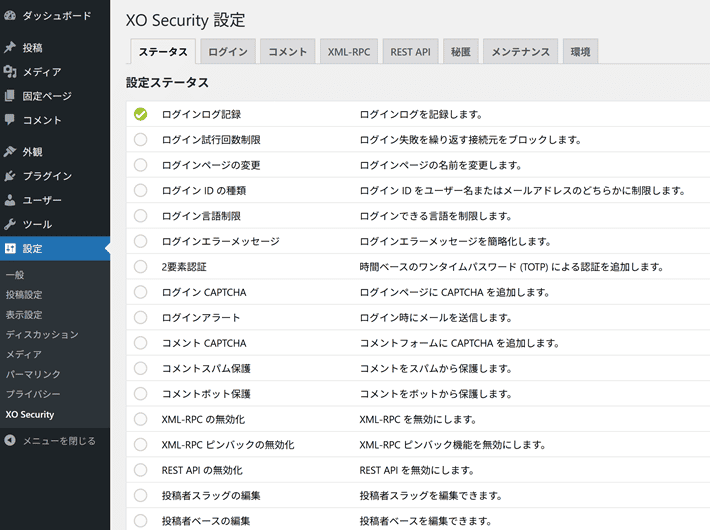Click the pin icon beside 投稿

coord(10,47)
